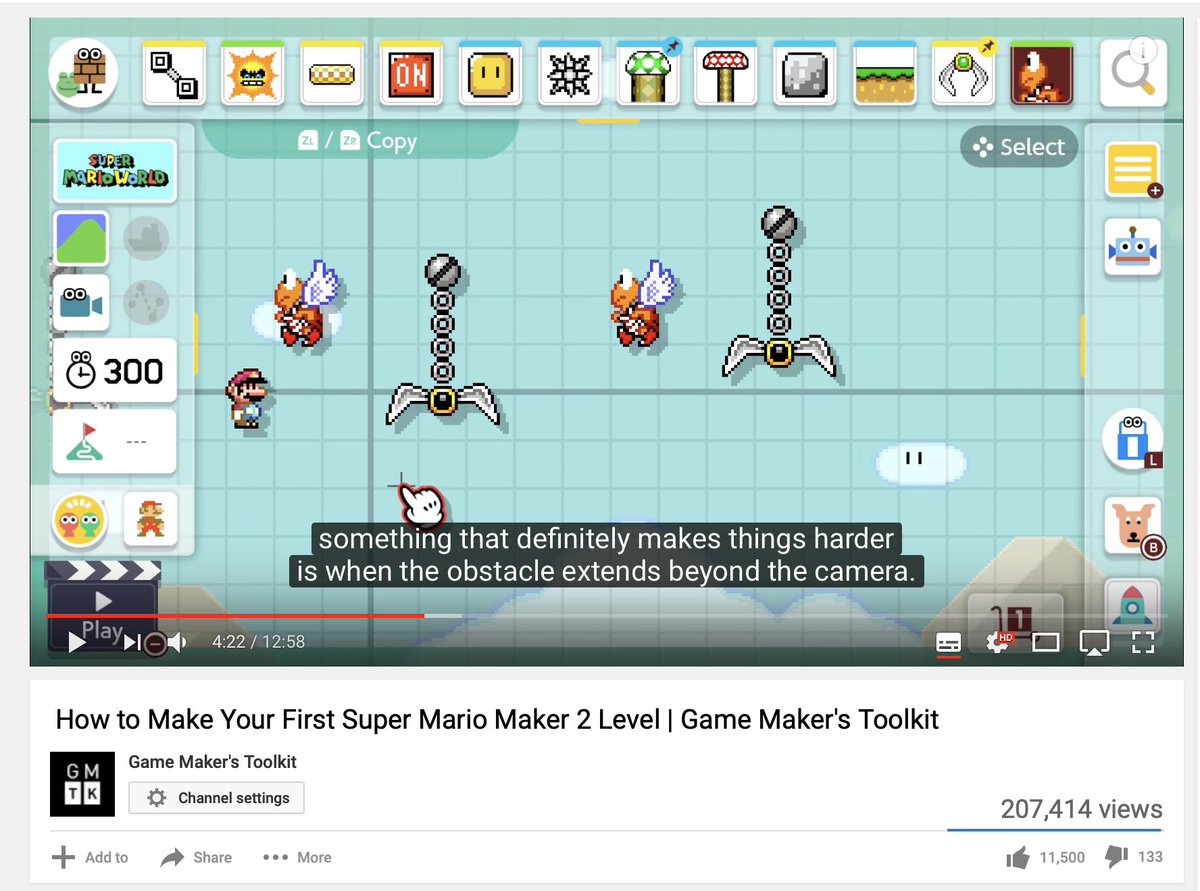Click the Game Maker's Toolkit channel name
The image size is (1200, 891).
[212, 762]
